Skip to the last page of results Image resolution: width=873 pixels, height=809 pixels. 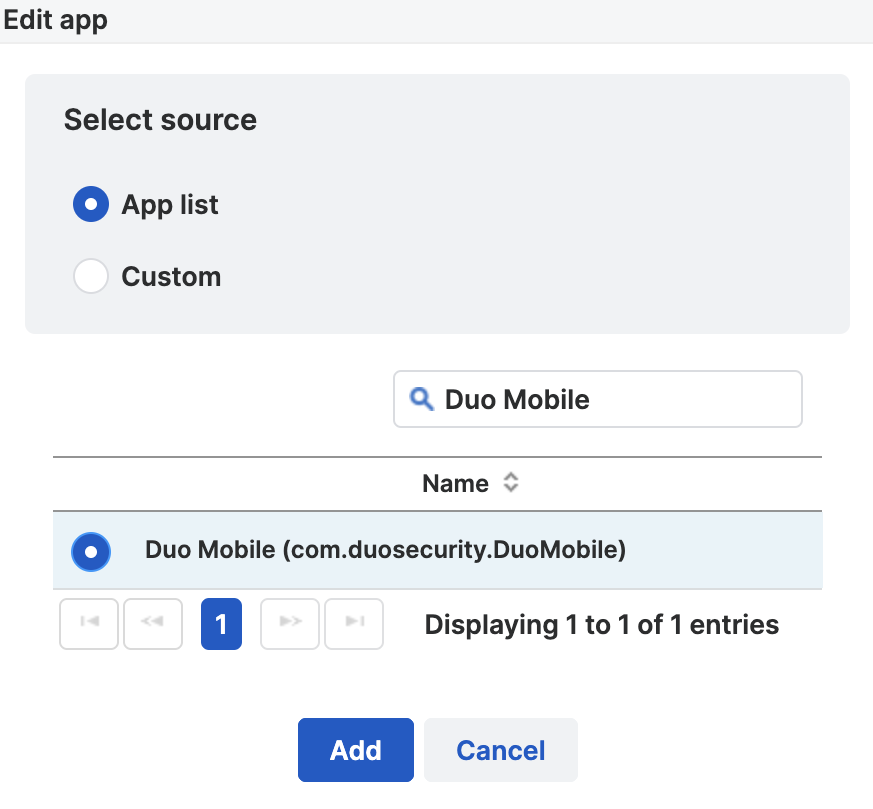coord(353,623)
